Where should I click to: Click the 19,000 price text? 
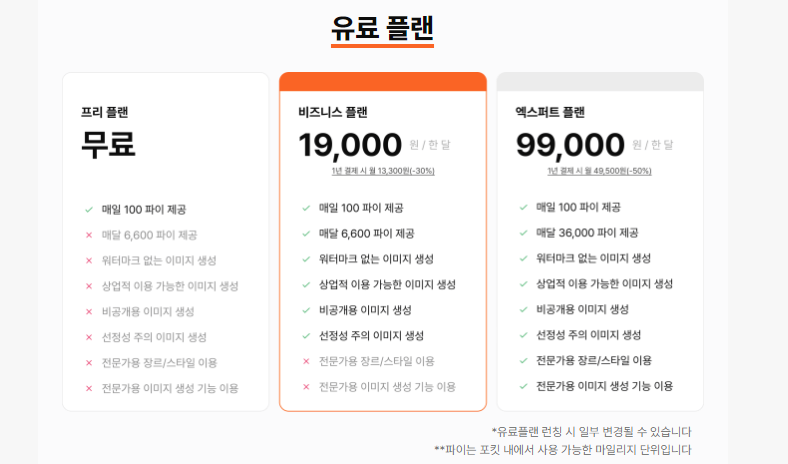tap(350, 145)
